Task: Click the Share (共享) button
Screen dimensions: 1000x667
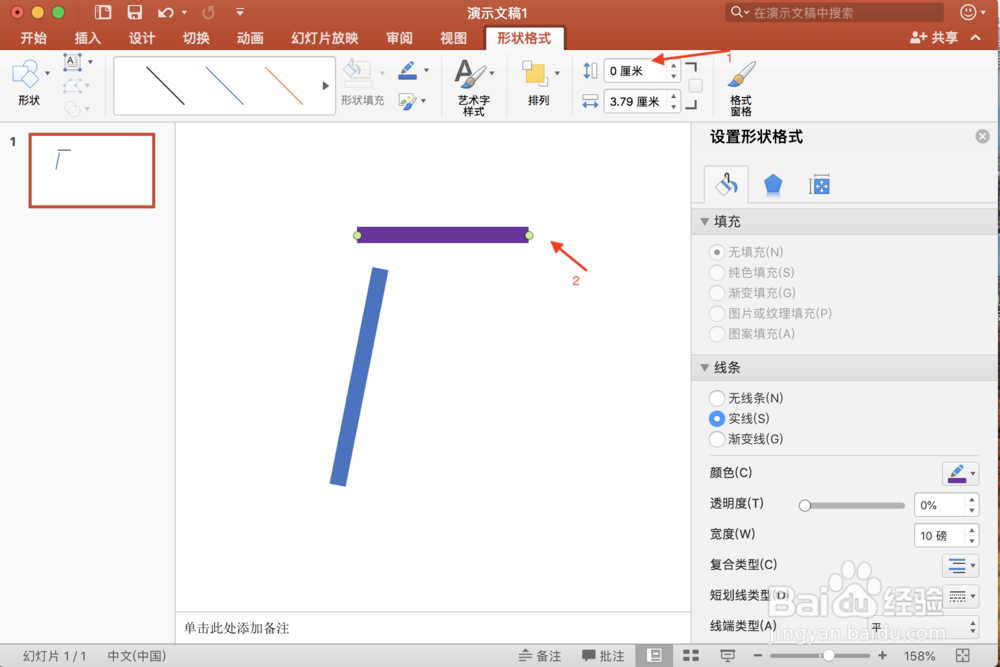Action: point(934,38)
